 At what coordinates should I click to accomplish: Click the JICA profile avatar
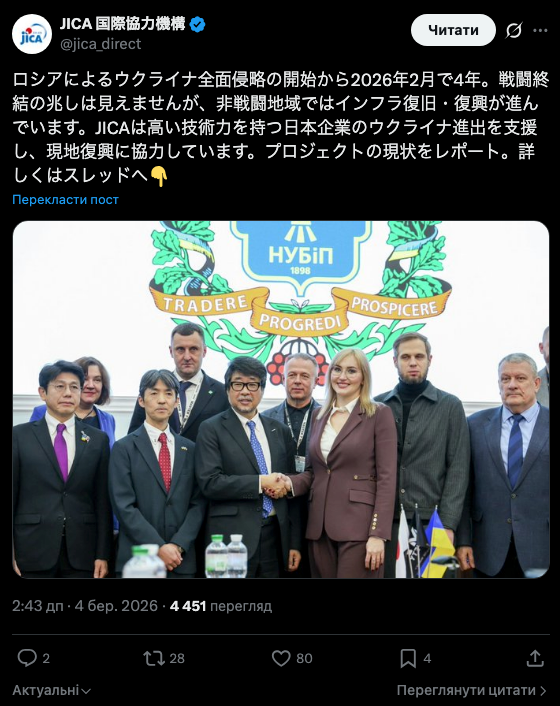click(32, 34)
